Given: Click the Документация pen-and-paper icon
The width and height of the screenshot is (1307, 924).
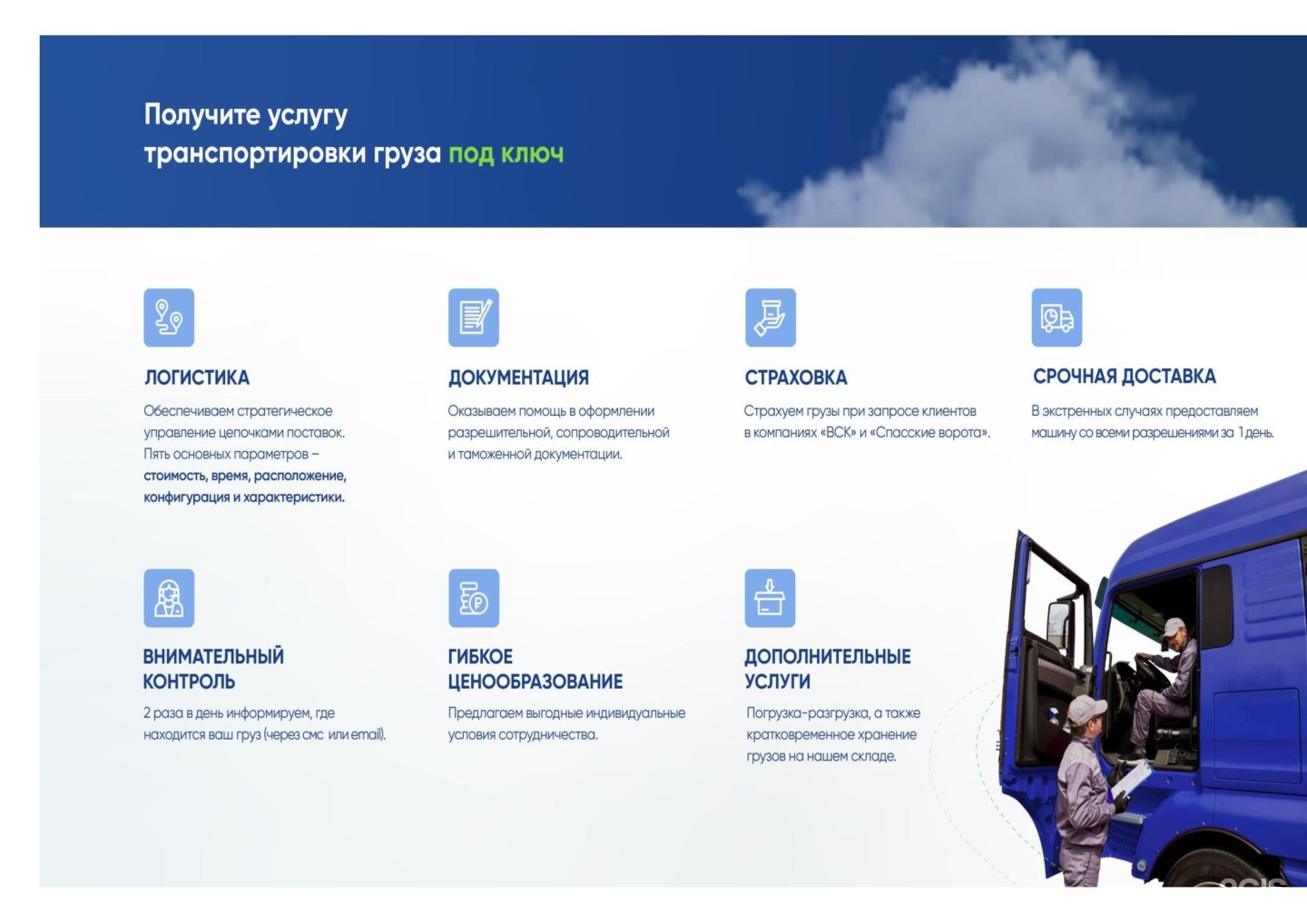Looking at the screenshot, I should [474, 318].
